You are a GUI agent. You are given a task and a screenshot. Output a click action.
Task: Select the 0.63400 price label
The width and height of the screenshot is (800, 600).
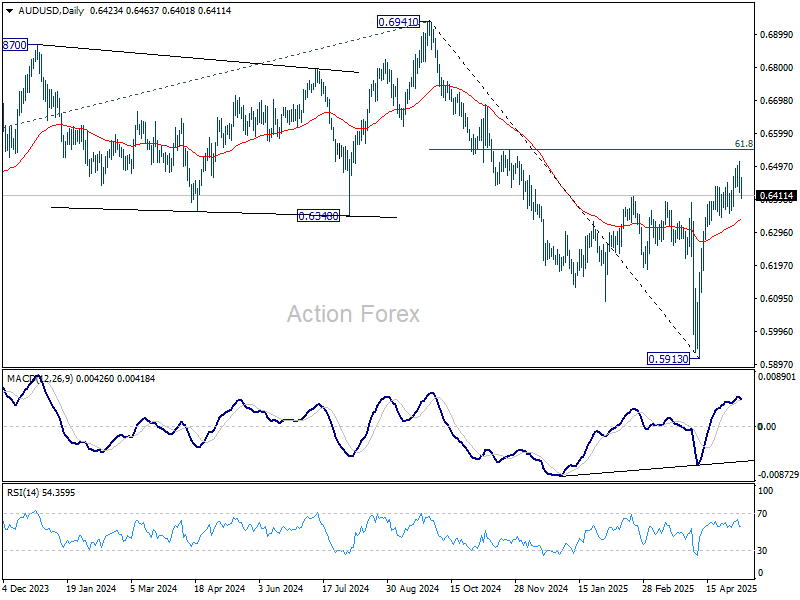click(318, 216)
